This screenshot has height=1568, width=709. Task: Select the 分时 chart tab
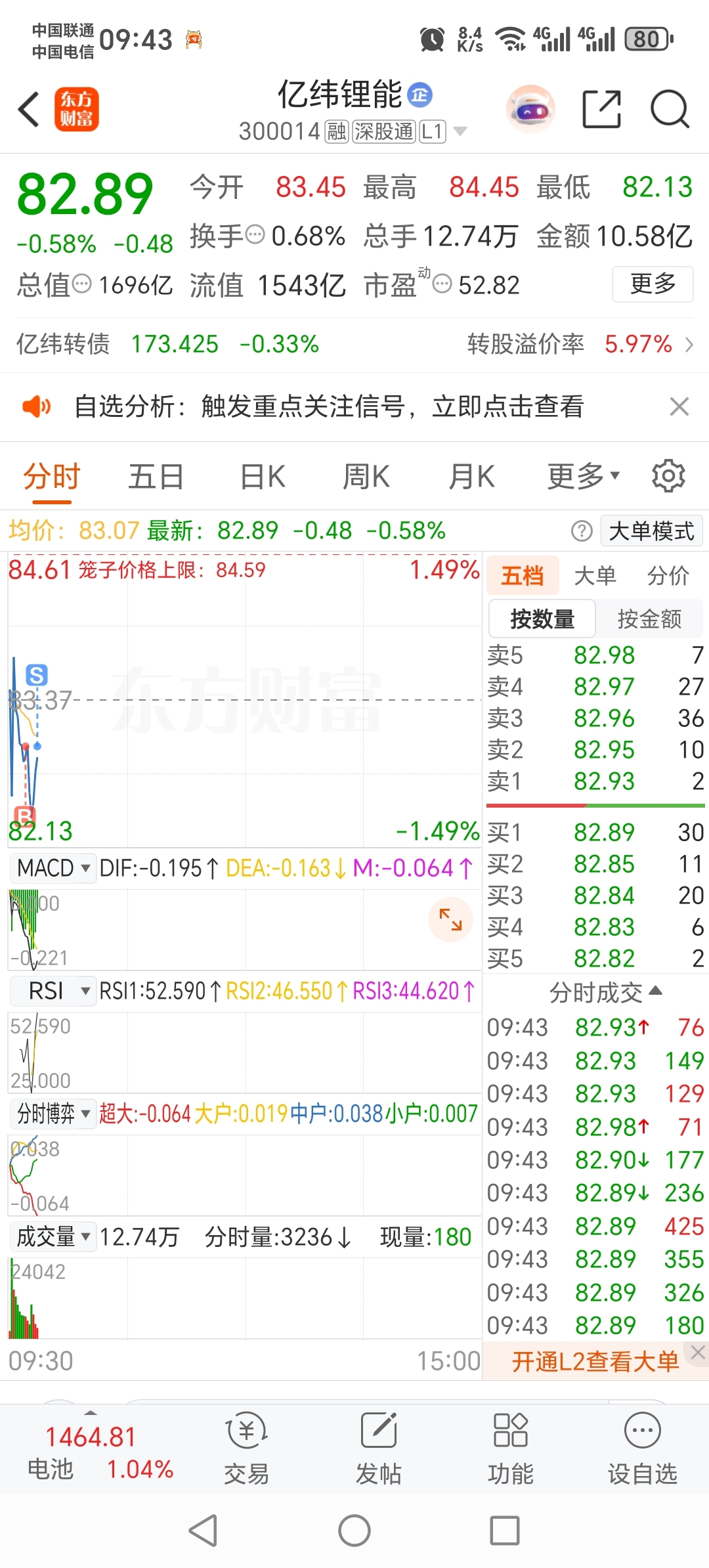52,477
